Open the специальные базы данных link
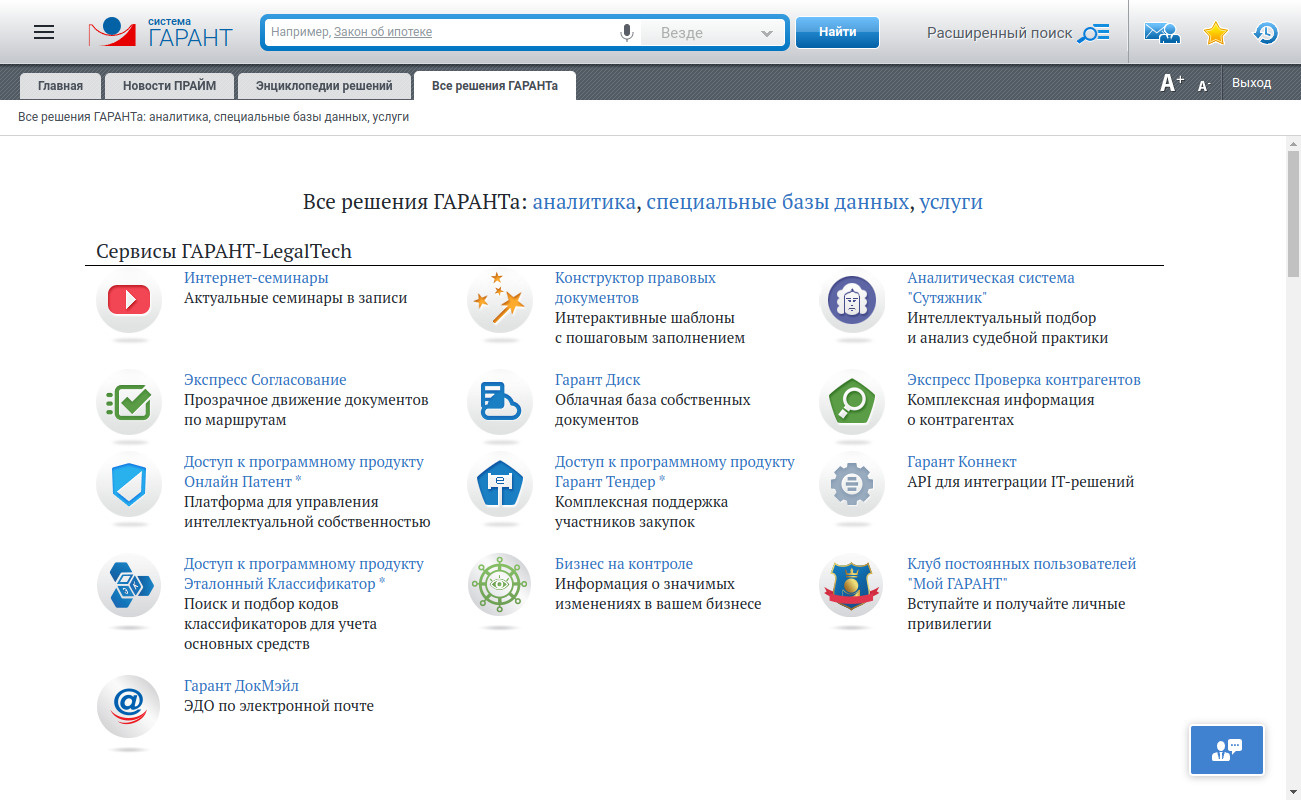The width and height of the screenshot is (1301, 800). pos(778,202)
